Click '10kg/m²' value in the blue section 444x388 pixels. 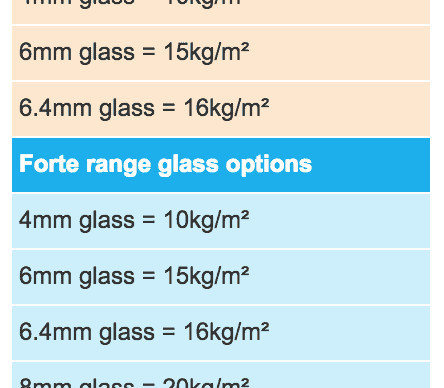point(206,221)
